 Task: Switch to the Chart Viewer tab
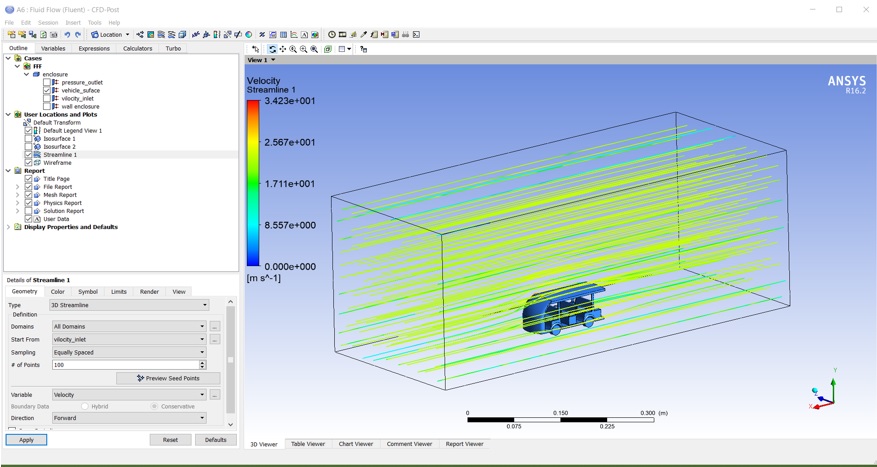coord(355,444)
